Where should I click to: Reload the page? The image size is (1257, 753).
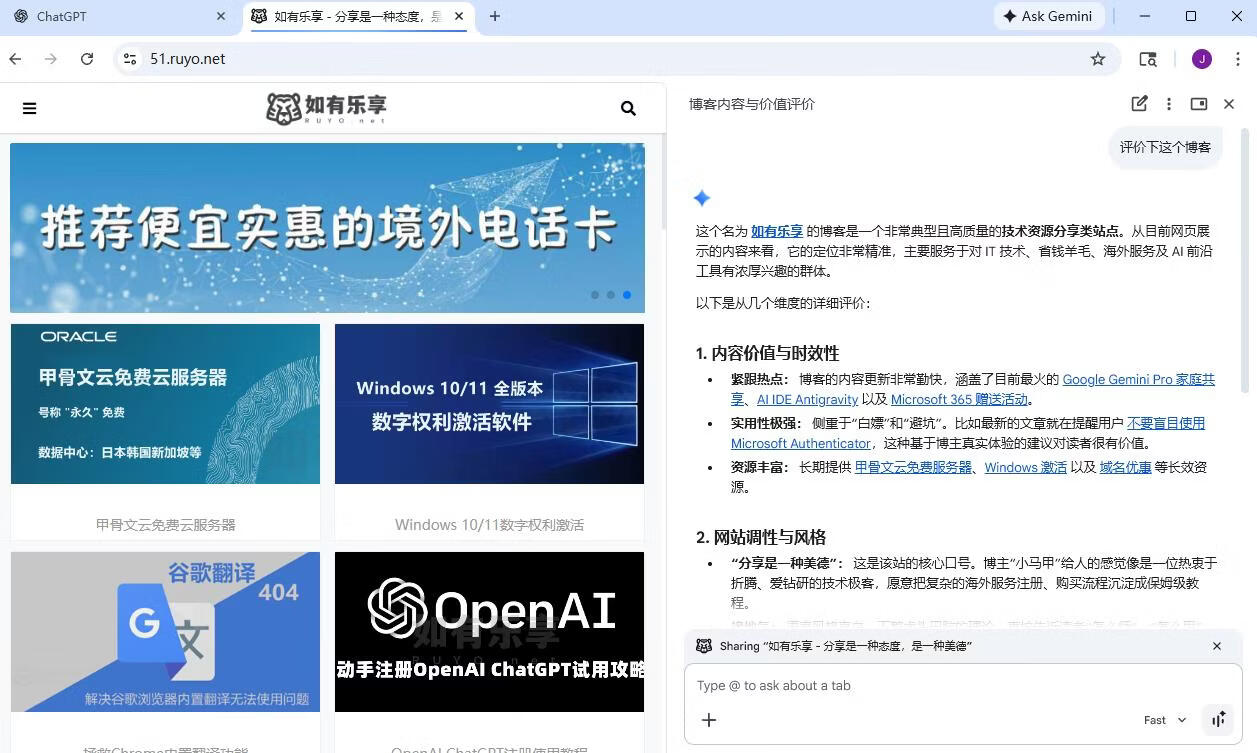pos(87,59)
